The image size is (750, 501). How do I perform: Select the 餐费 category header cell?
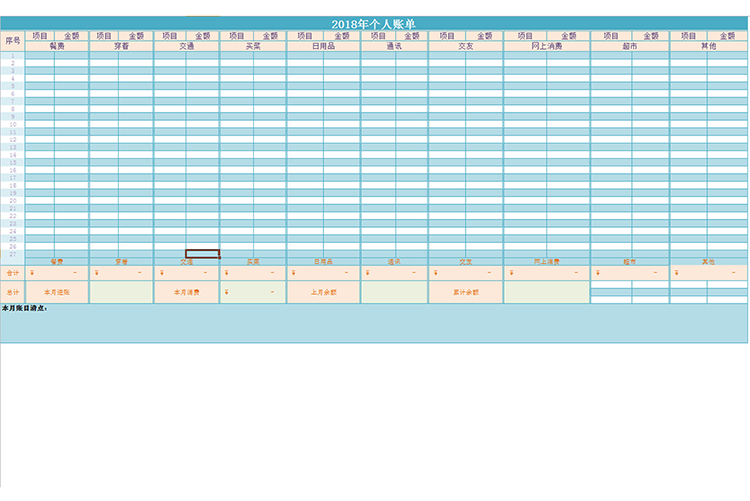[57, 46]
